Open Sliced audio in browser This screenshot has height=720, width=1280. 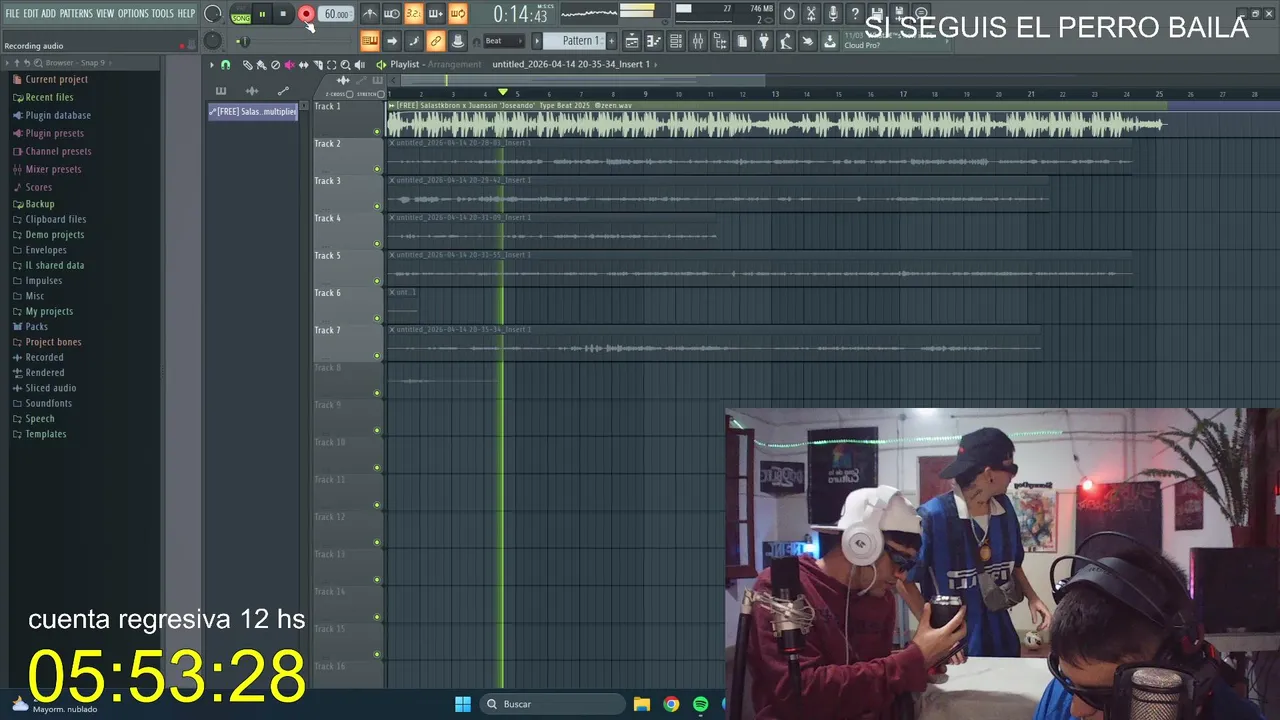(44, 388)
